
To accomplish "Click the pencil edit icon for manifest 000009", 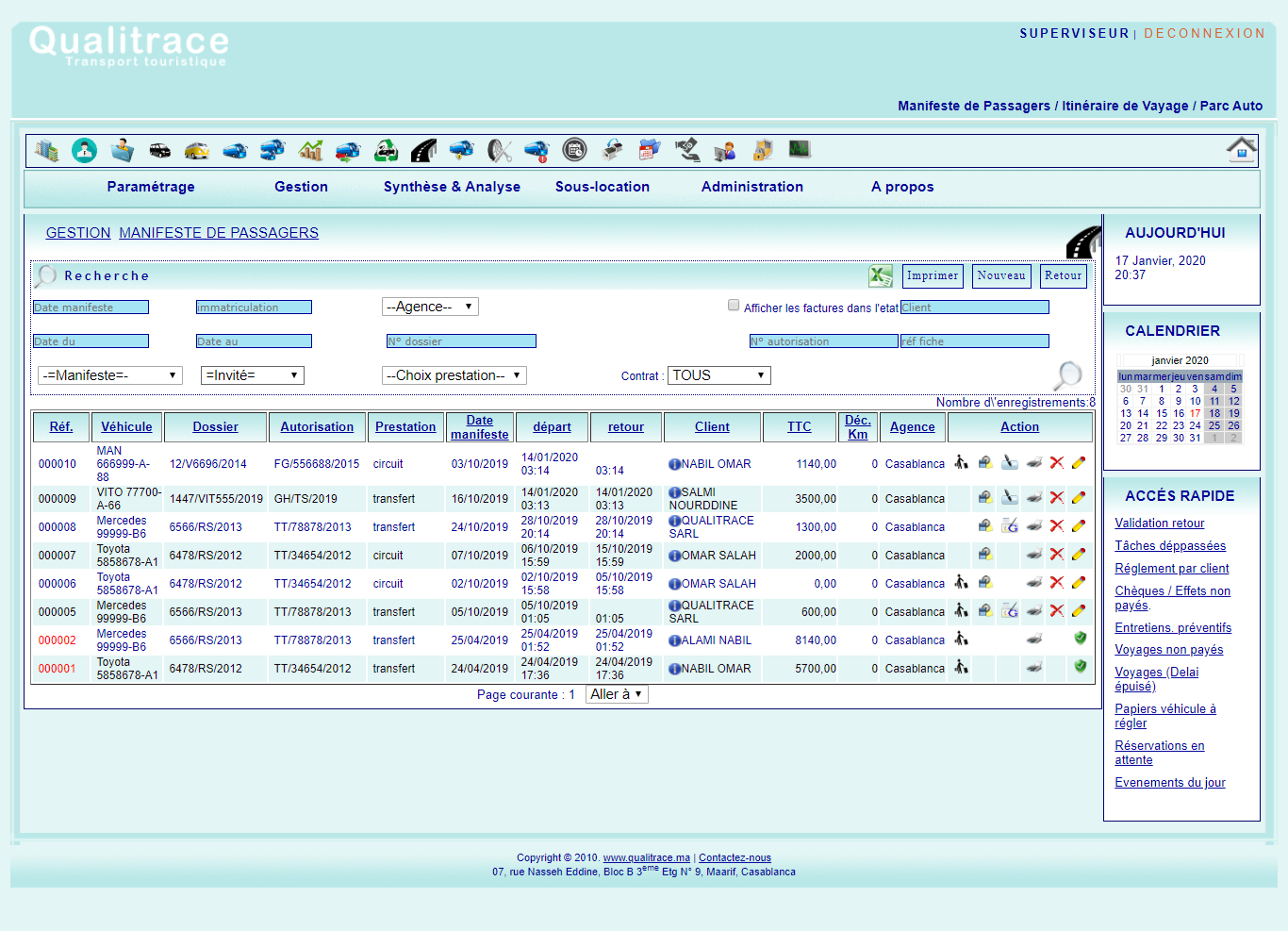I will point(1079,498).
